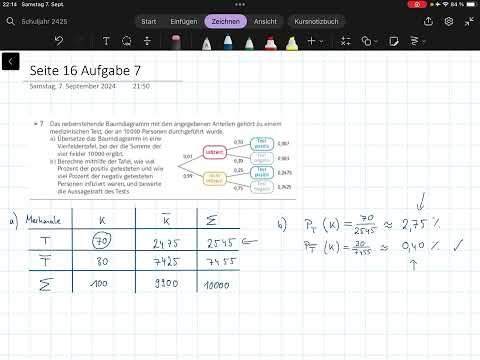This screenshot has height=360, width=480.
Task: Edit the page title Seite 16 Aufgabe 7
Action: pyautogui.click(x=85, y=71)
